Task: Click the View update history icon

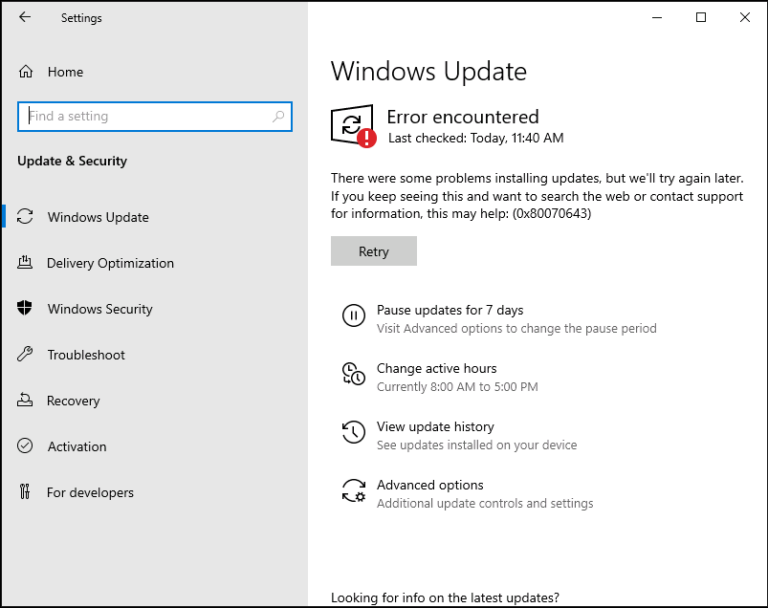Action: click(353, 433)
